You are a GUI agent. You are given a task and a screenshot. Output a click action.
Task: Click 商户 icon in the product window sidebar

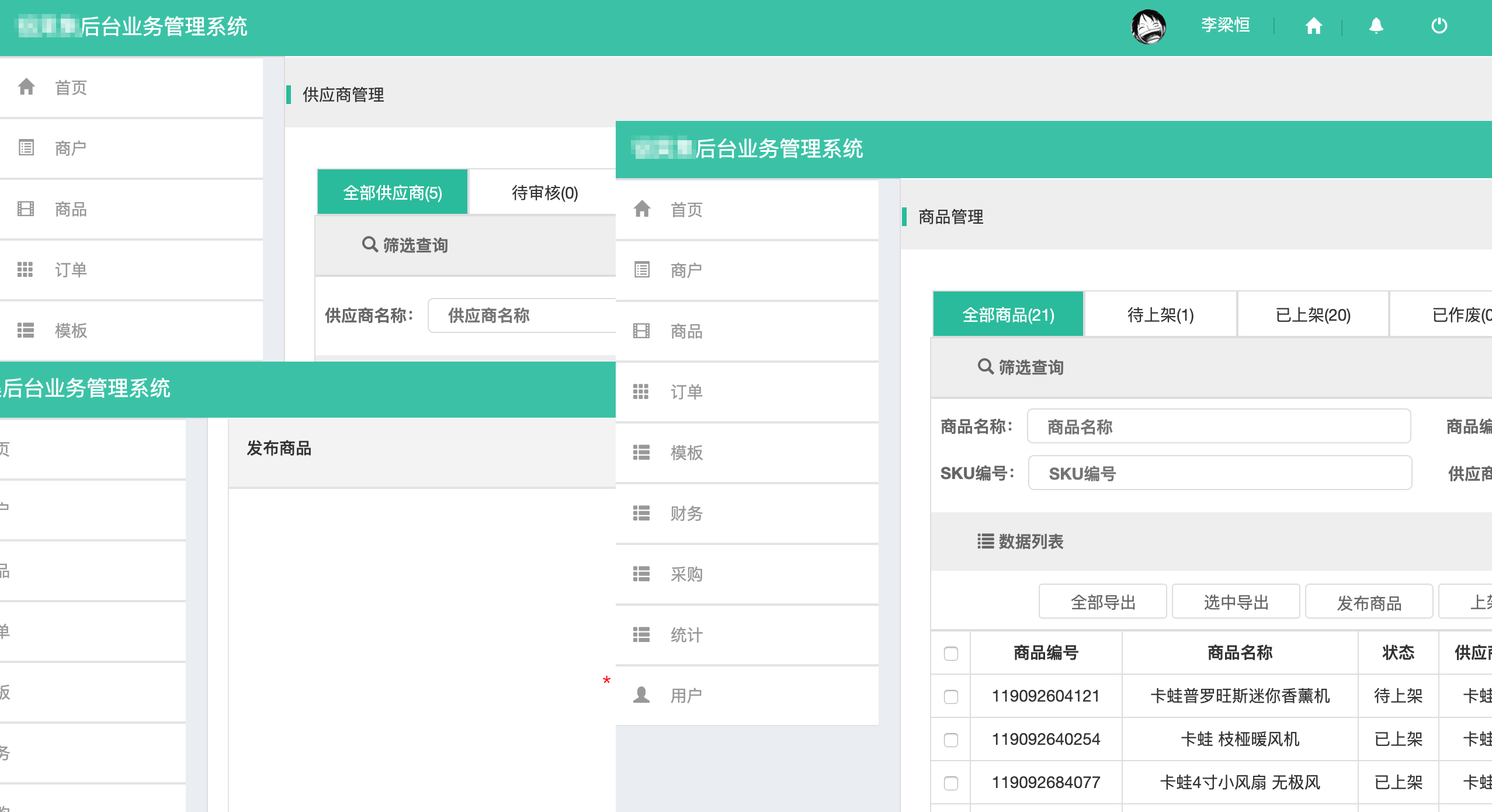(x=642, y=269)
